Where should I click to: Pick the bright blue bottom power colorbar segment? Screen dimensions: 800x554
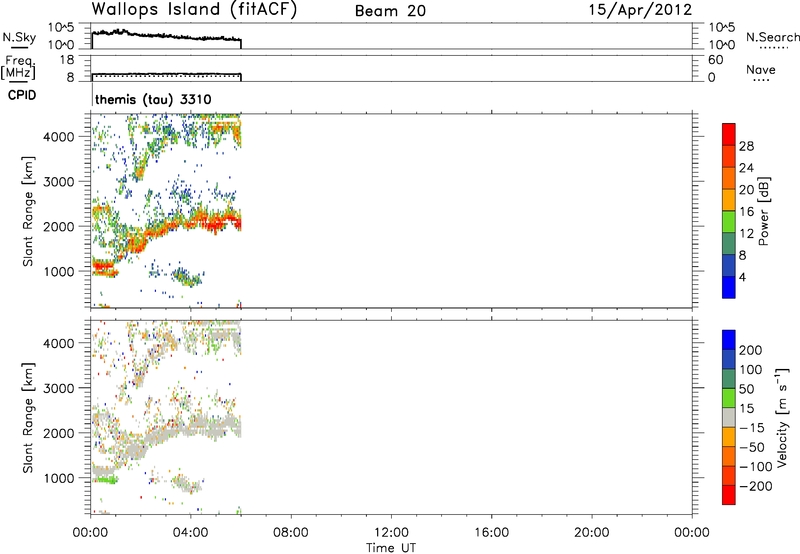[x=729, y=287]
